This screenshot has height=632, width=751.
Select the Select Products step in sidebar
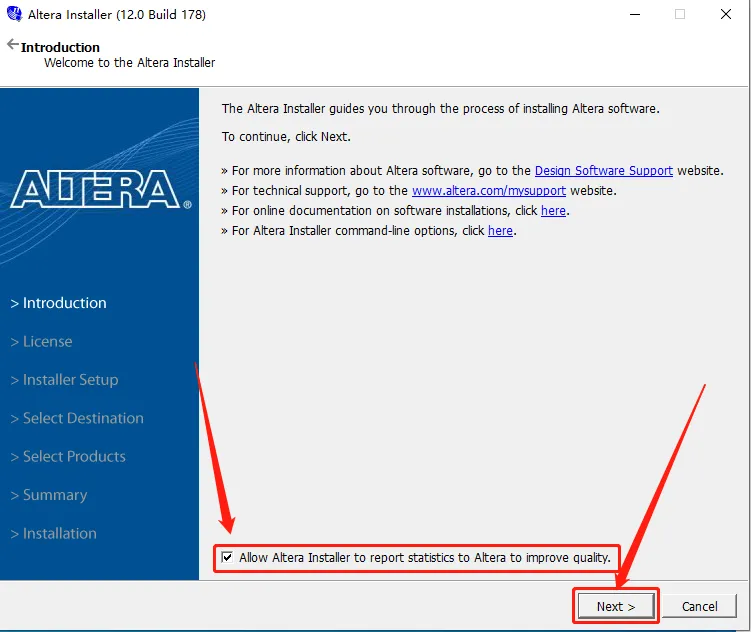coord(68,456)
